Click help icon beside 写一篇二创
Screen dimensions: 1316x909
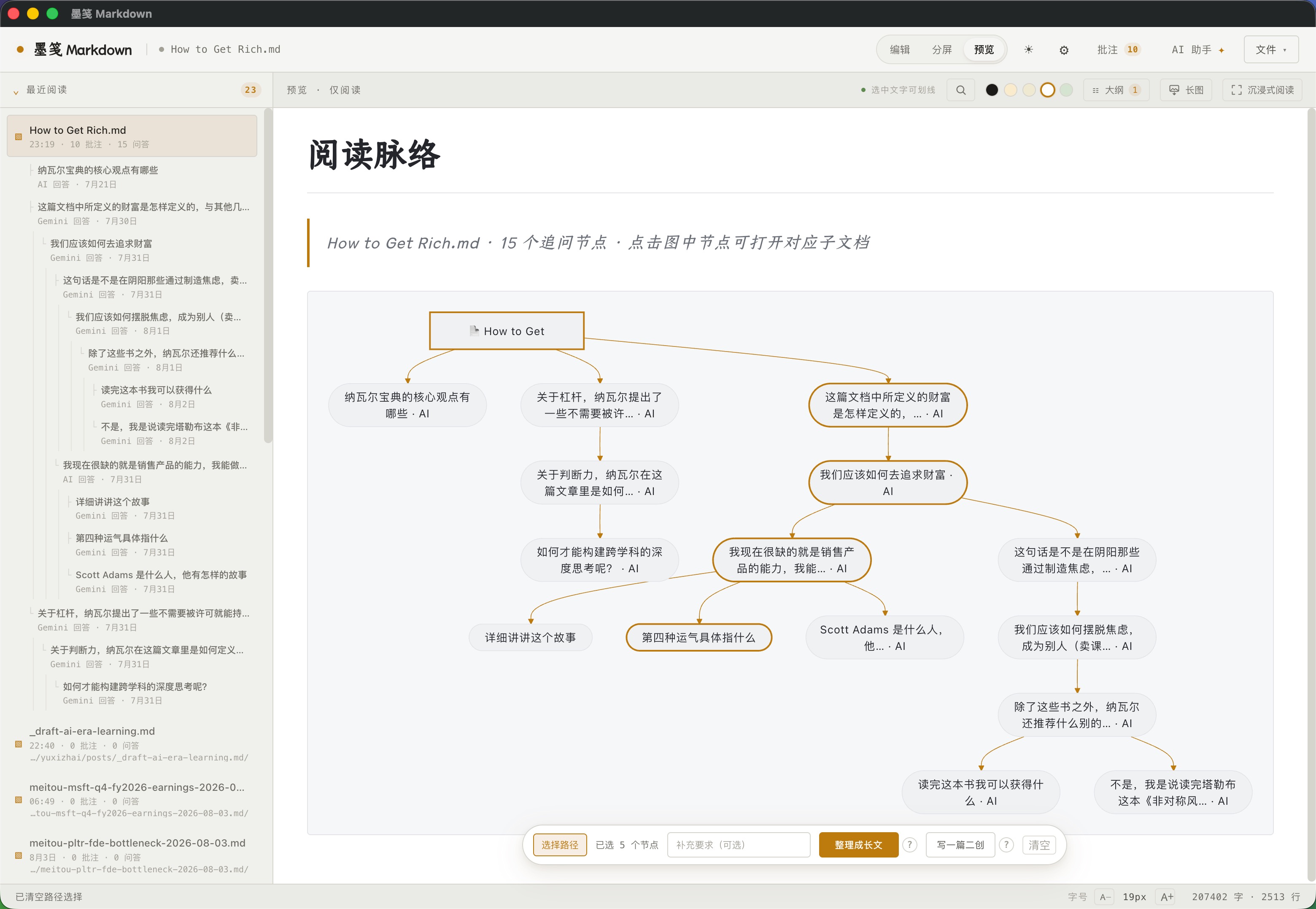tap(1006, 844)
